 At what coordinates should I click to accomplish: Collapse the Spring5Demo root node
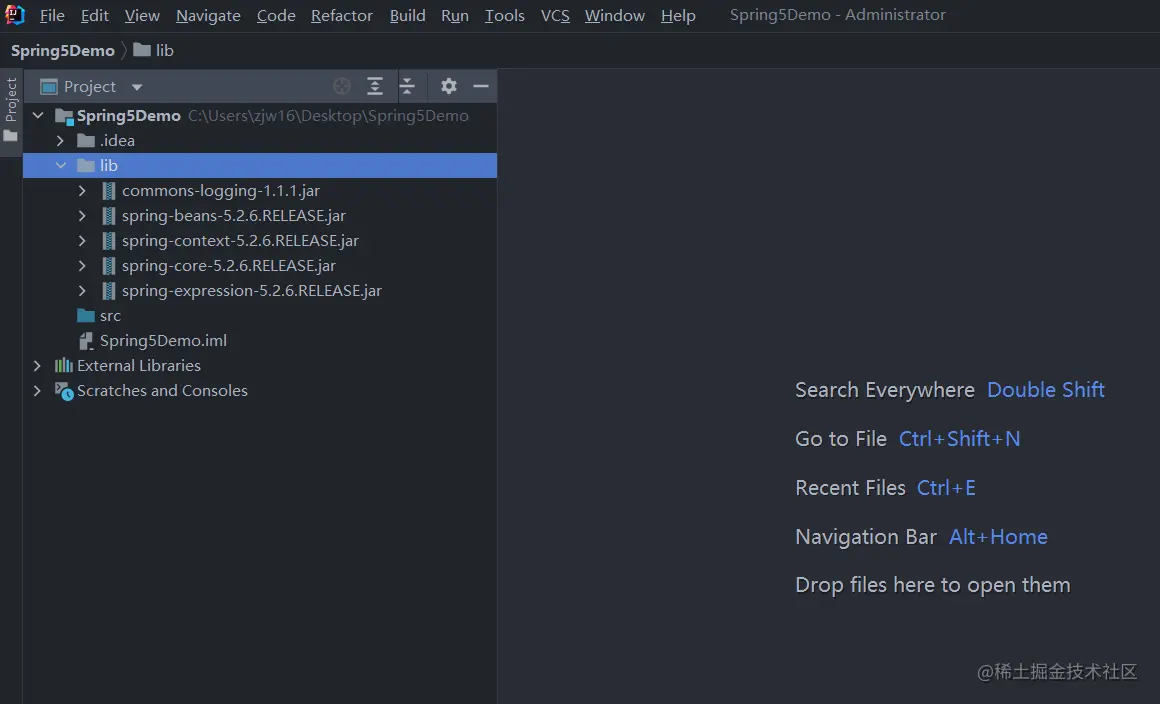click(38, 116)
